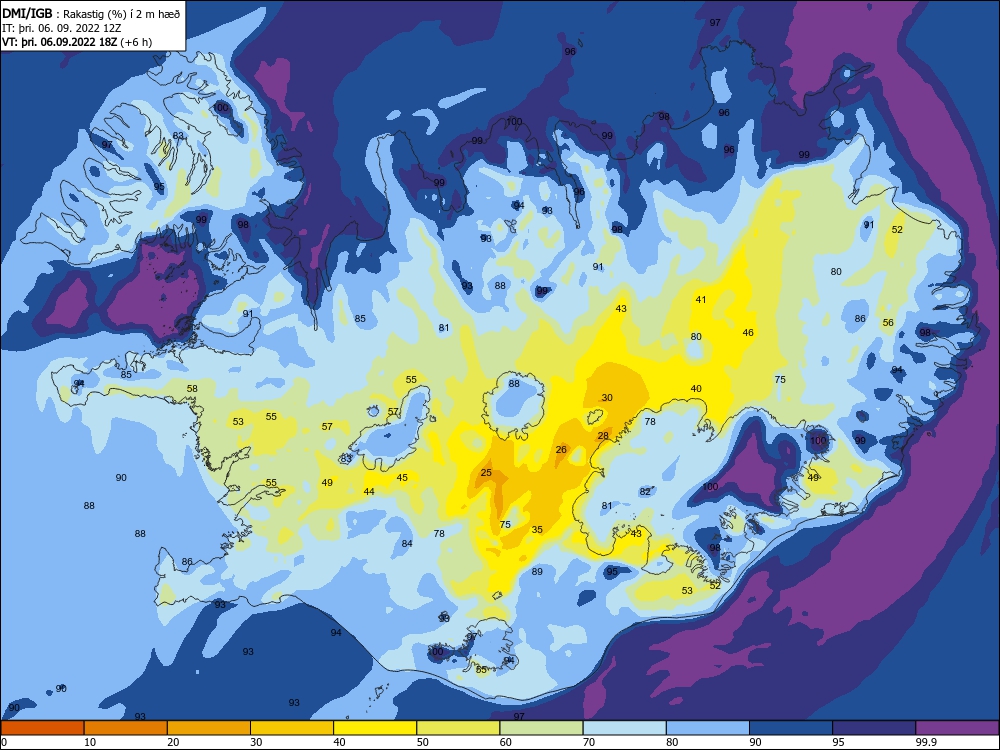Image resolution: width=1000 pixels, height=750 pixels.
Task: Select the '82' humidity value on the map
Action: coord(645,492)
